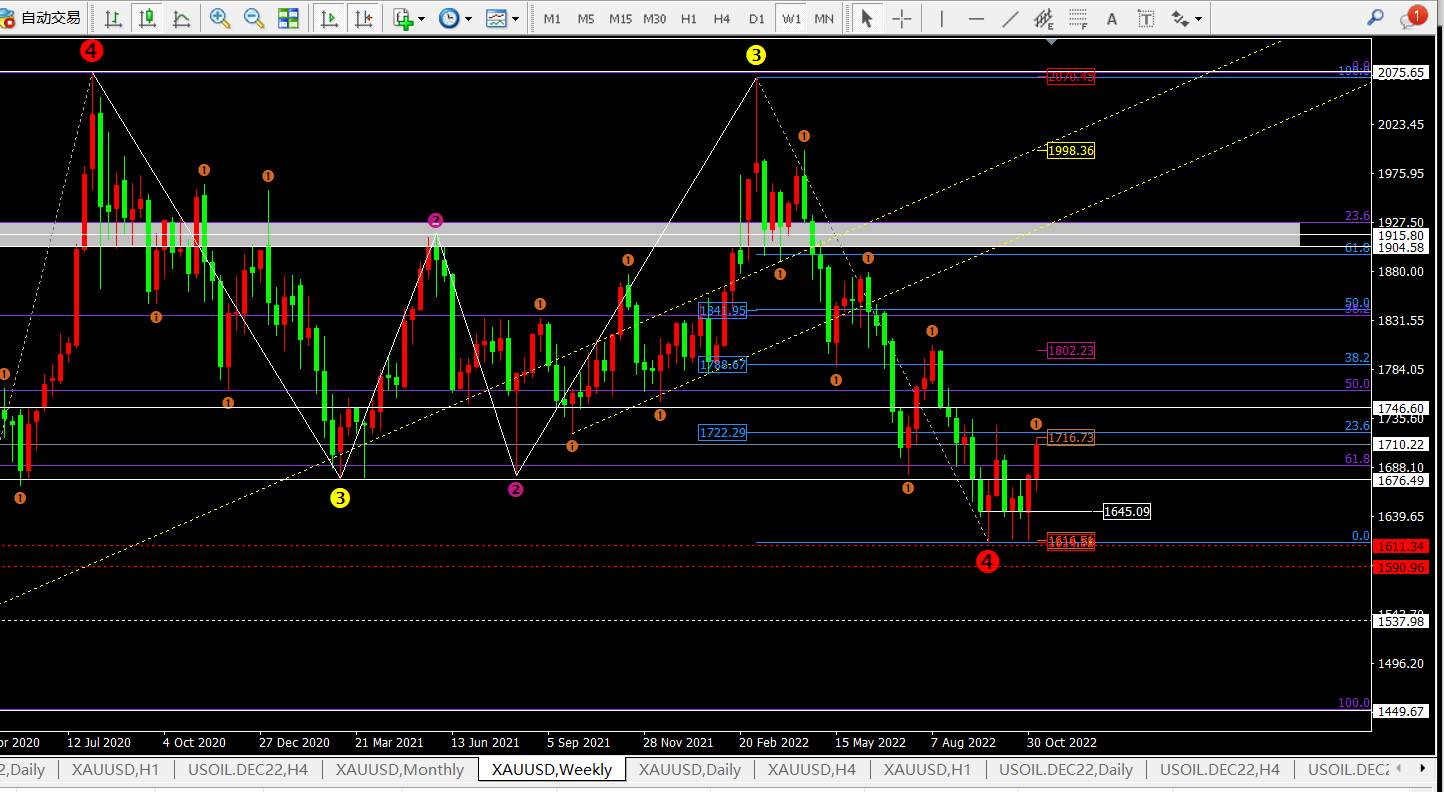
Task: Select the W1 weekly timeframe
Action: coord(791,18)
